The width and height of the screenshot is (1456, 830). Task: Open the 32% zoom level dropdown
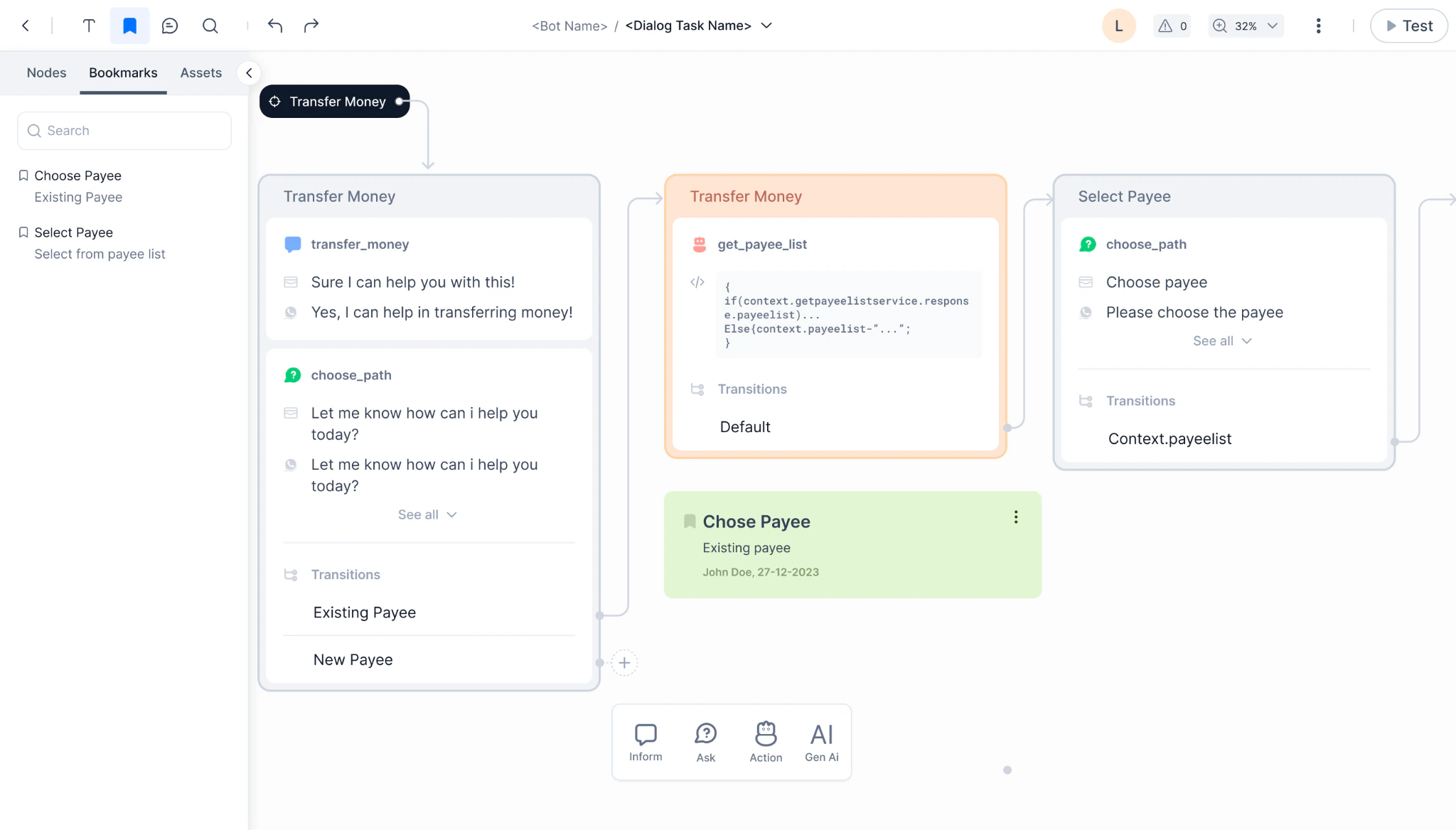click(1246, 26)
